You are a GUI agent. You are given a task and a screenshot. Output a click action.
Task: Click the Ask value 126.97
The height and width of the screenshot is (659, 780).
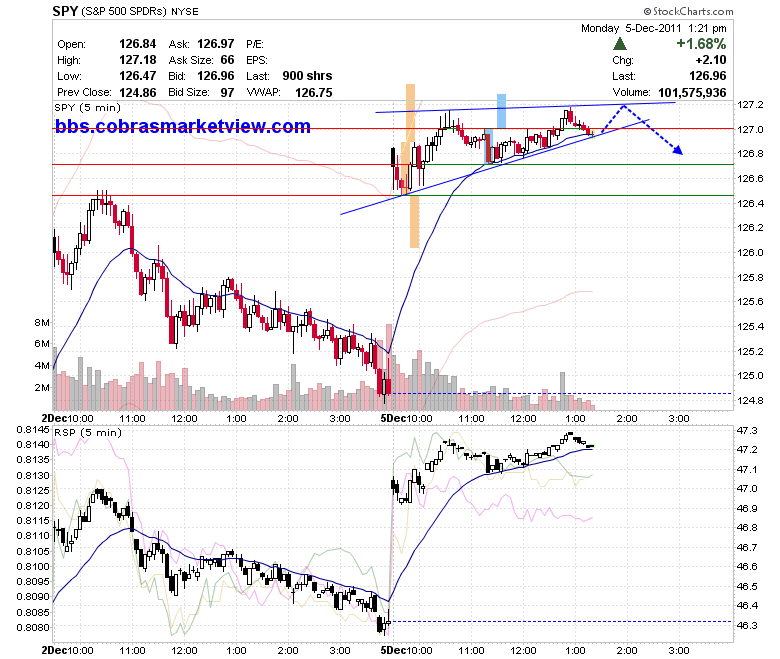pyautogui.click(x=215, y=44)
